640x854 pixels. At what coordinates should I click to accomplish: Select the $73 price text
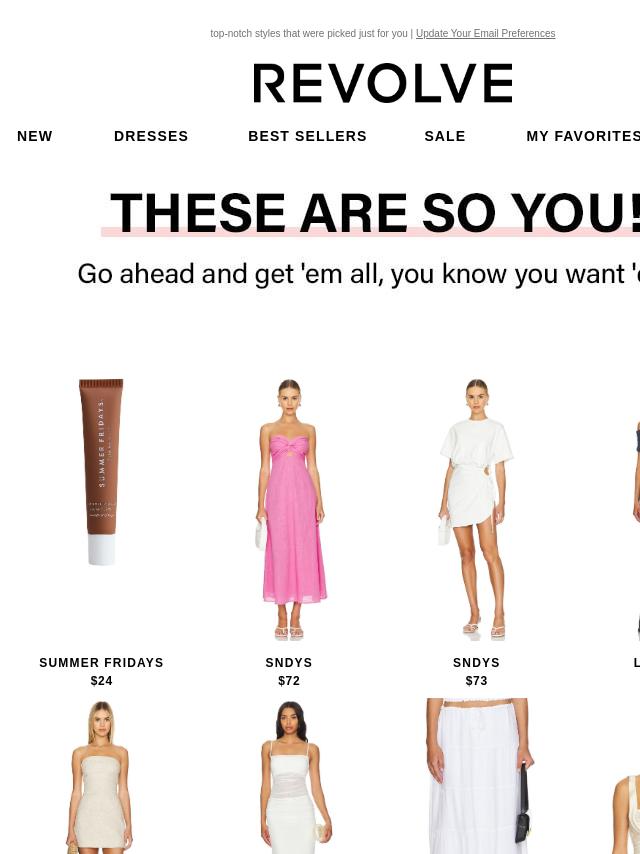click(476, 681)
